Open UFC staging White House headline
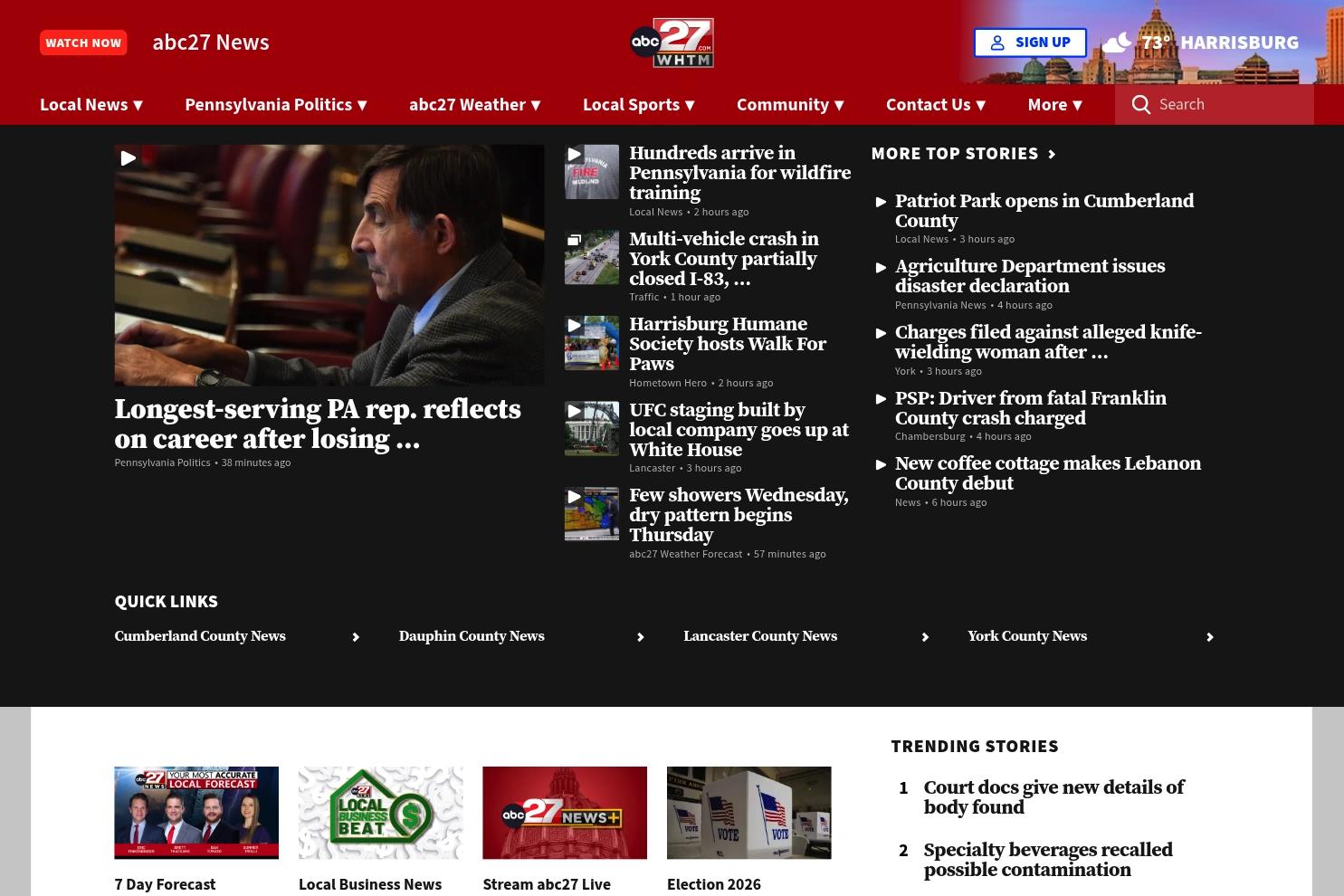Image resolution: width=1344 pixels, height=896 pixels. 739,430
